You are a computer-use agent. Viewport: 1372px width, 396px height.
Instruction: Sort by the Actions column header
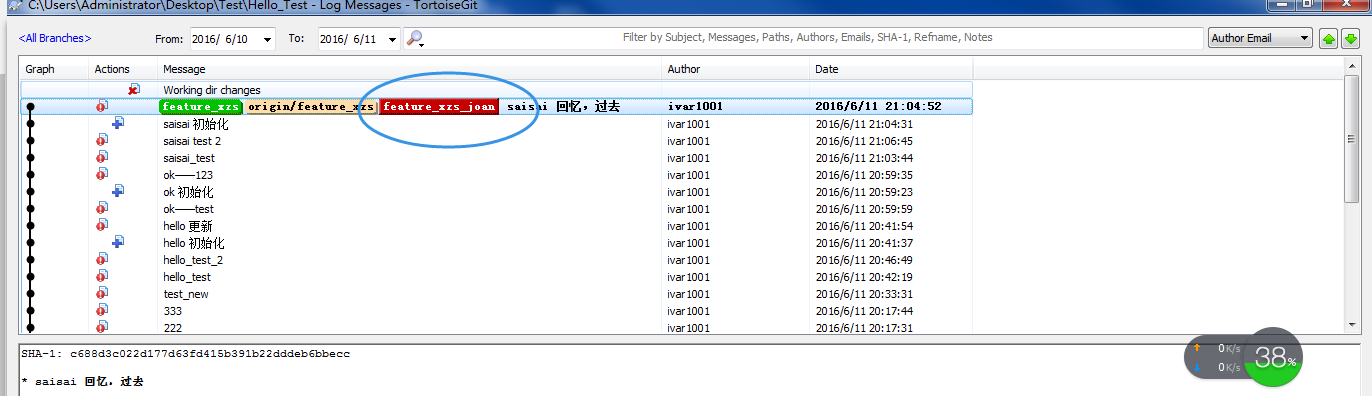click(x=124, y=69)
